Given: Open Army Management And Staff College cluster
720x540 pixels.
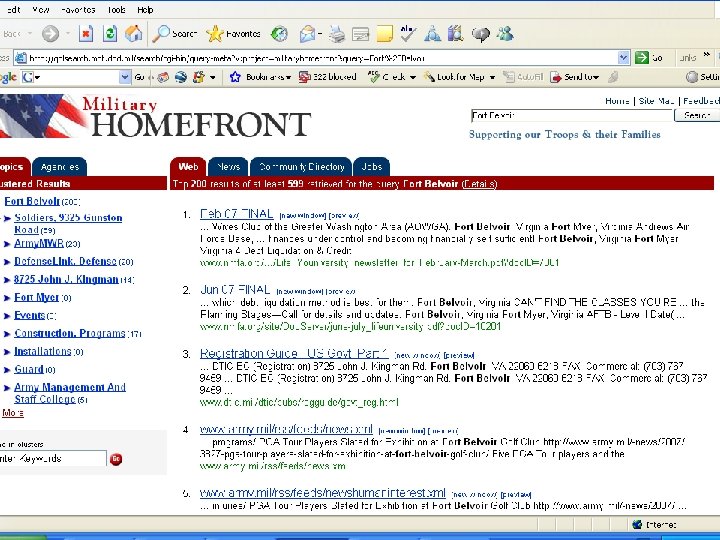Looking at the screenshot, I should (69, 393).
